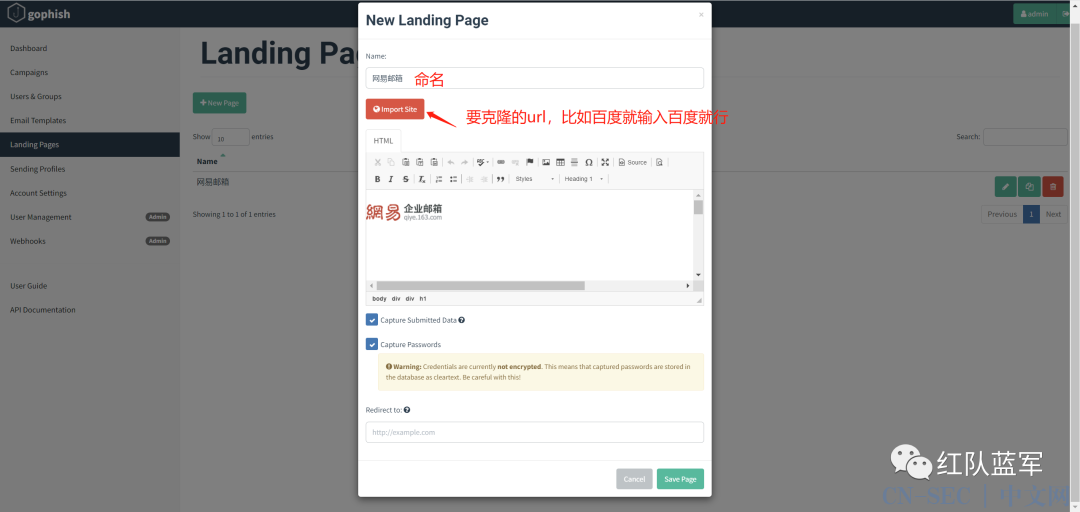
Task: Click the editor's vertical scrollbar thumb
Action: point(698,207)
